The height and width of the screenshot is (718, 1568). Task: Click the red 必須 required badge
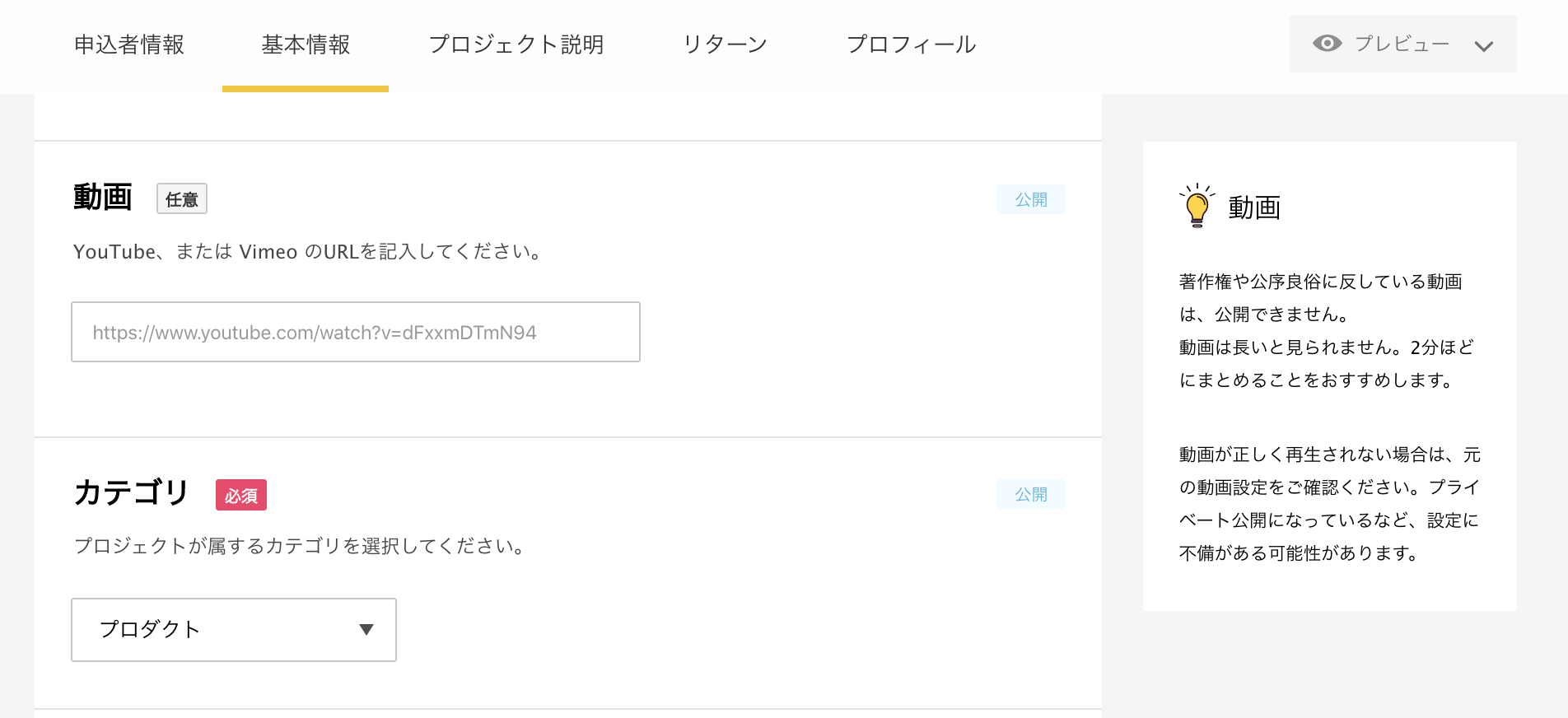tap(241, 496)
